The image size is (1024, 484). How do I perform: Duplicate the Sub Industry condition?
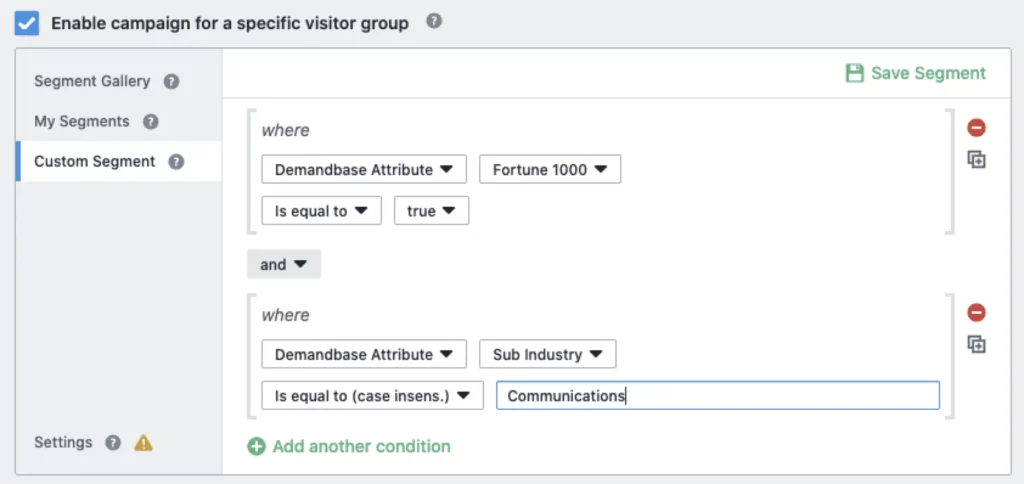click(x=976, y=345)
